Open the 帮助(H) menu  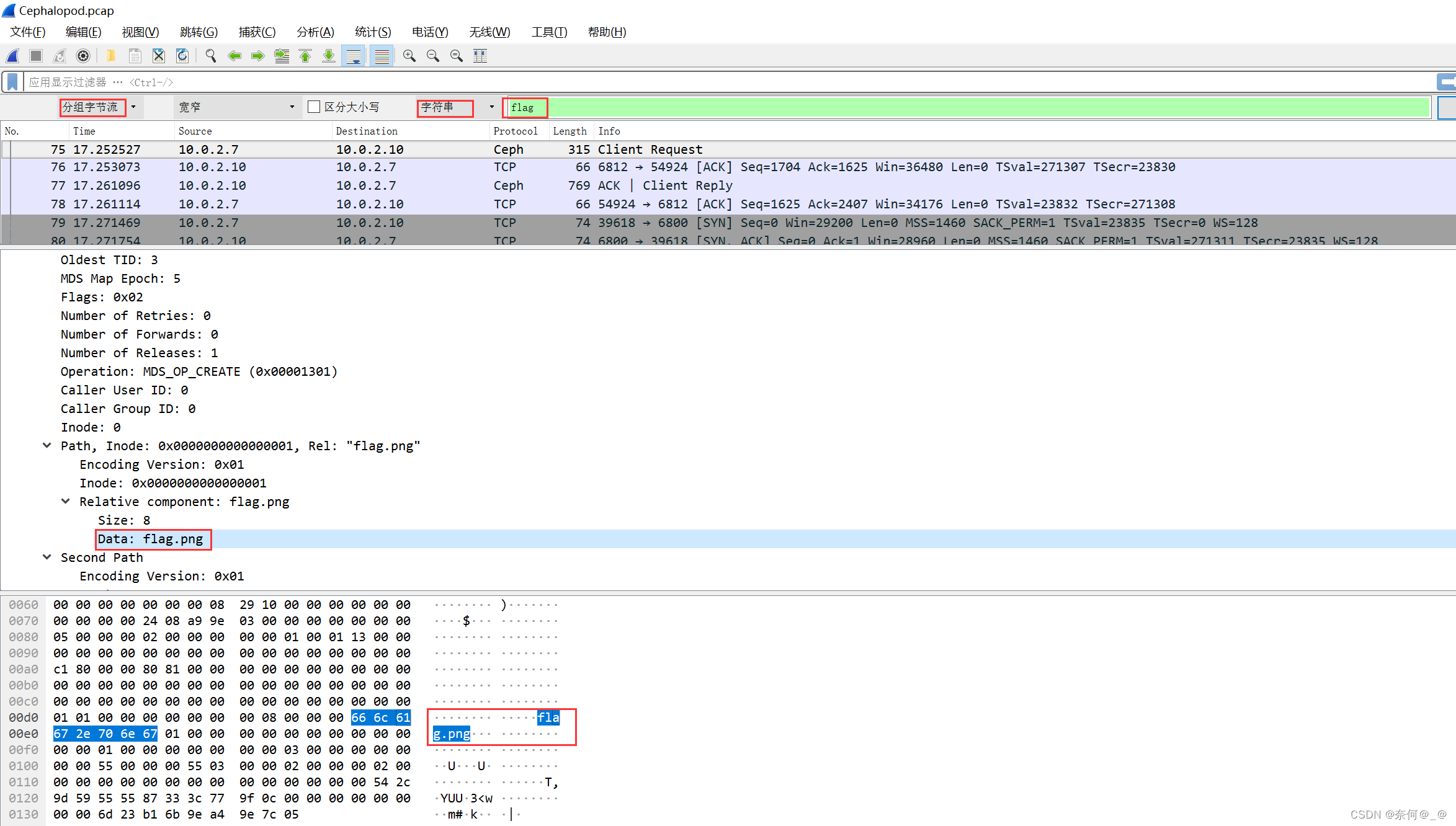[607, 32]
